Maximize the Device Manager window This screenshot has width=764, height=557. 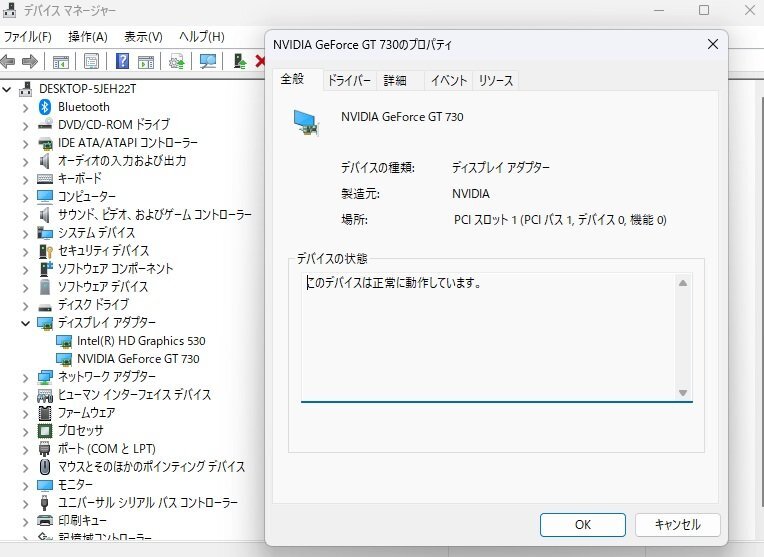(704, 10)
